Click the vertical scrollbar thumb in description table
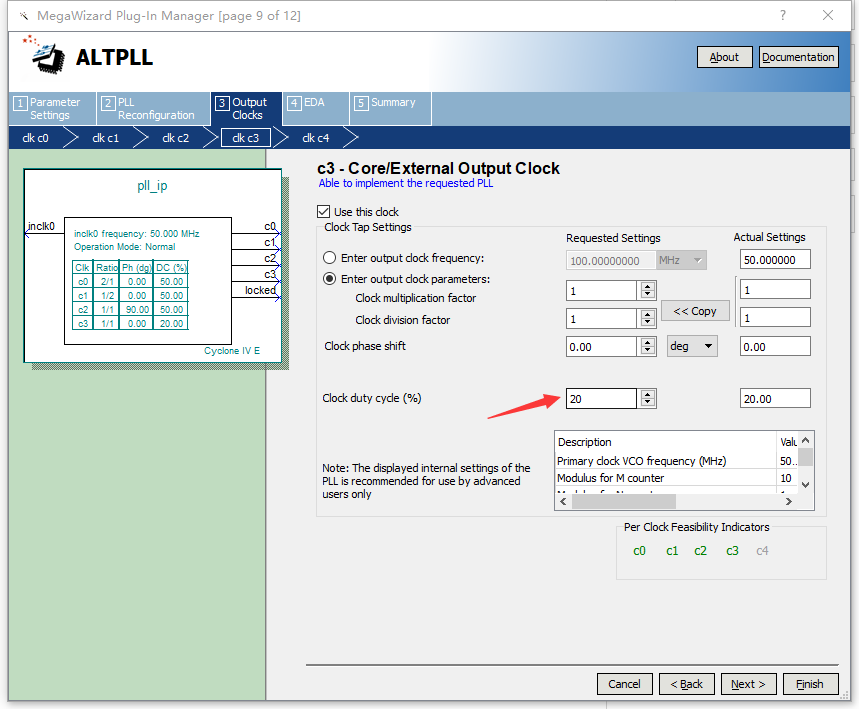Screen dimensions: 859x709 tap(805, 456)
